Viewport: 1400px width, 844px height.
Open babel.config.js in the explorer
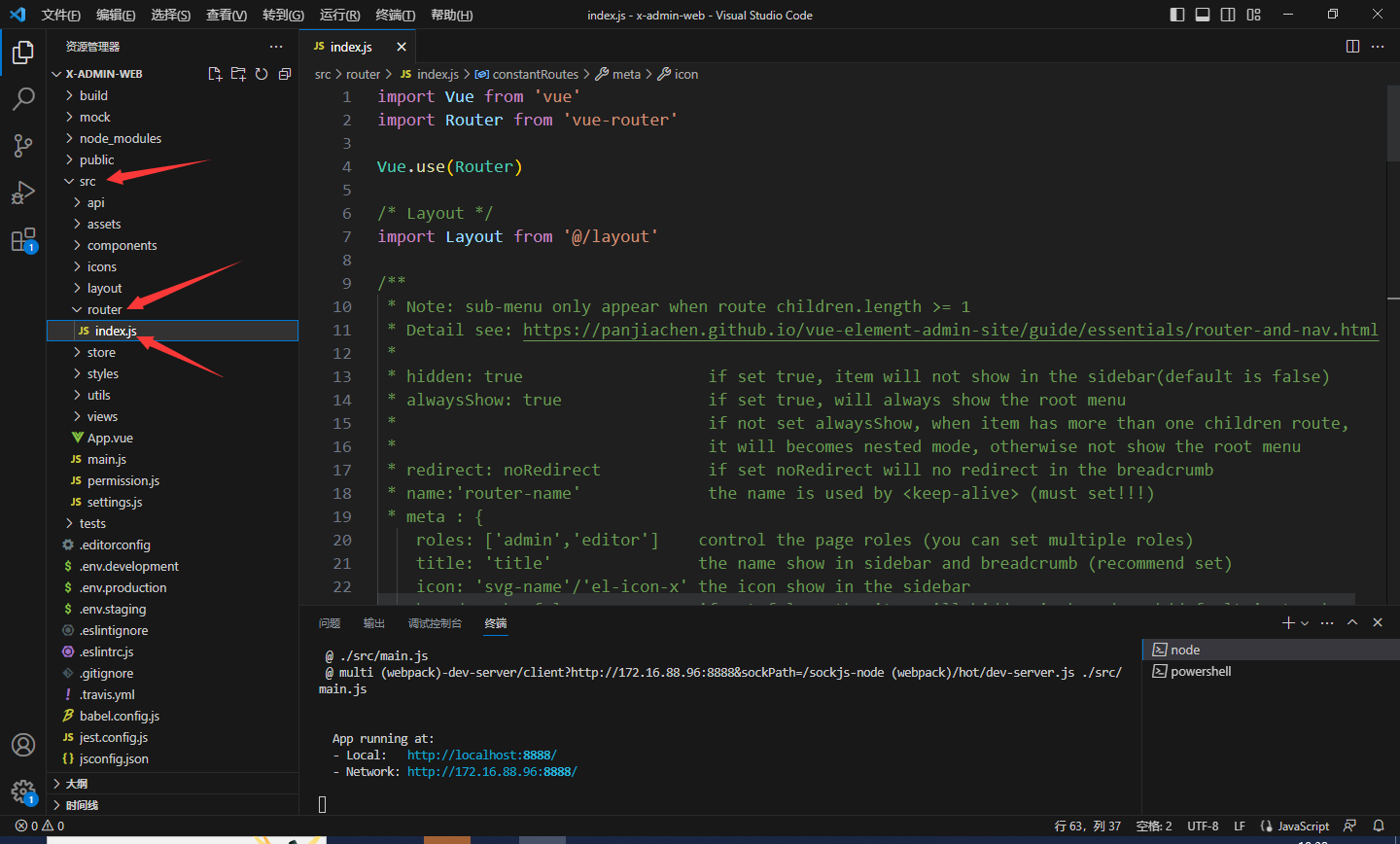pos(173,716)
